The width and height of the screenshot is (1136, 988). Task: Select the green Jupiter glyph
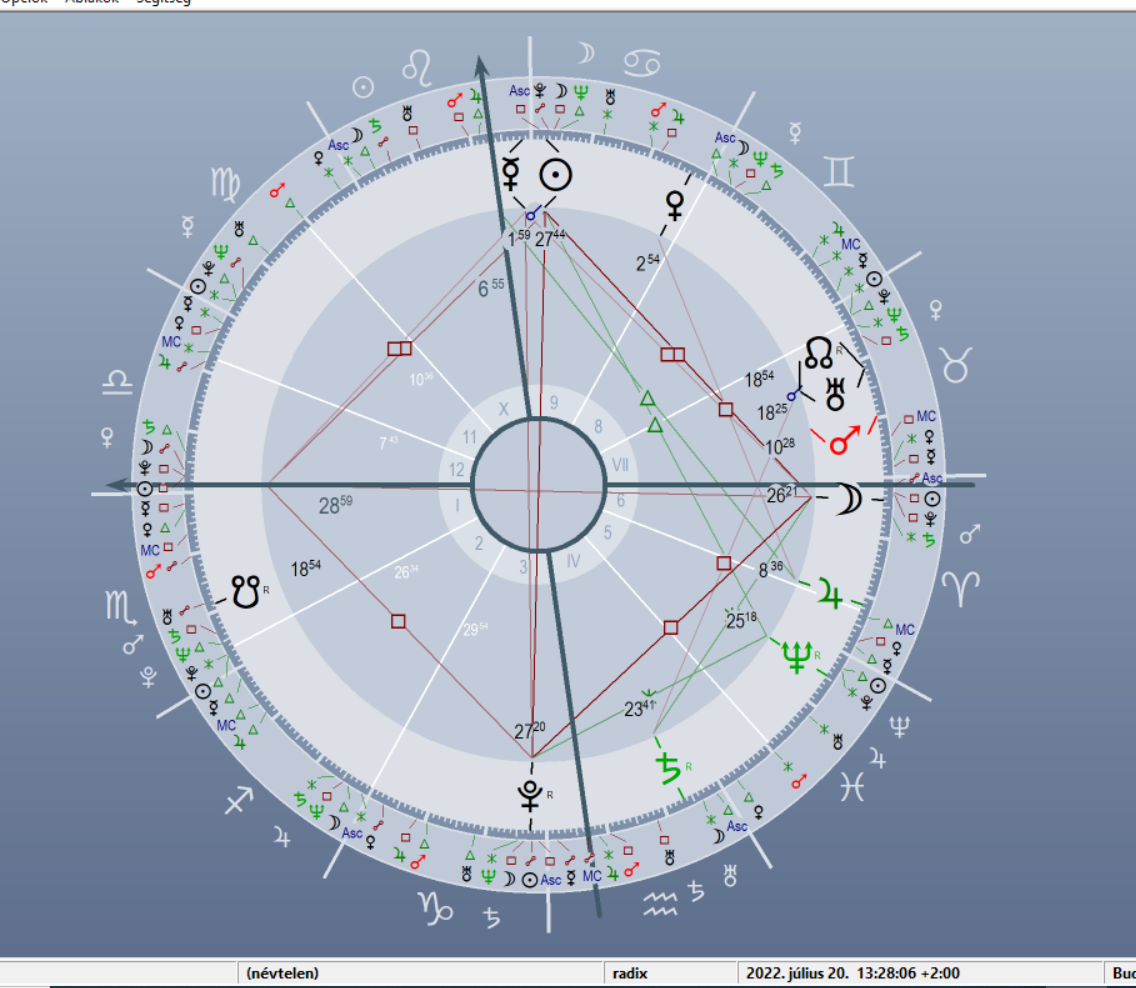coord(829,593)
